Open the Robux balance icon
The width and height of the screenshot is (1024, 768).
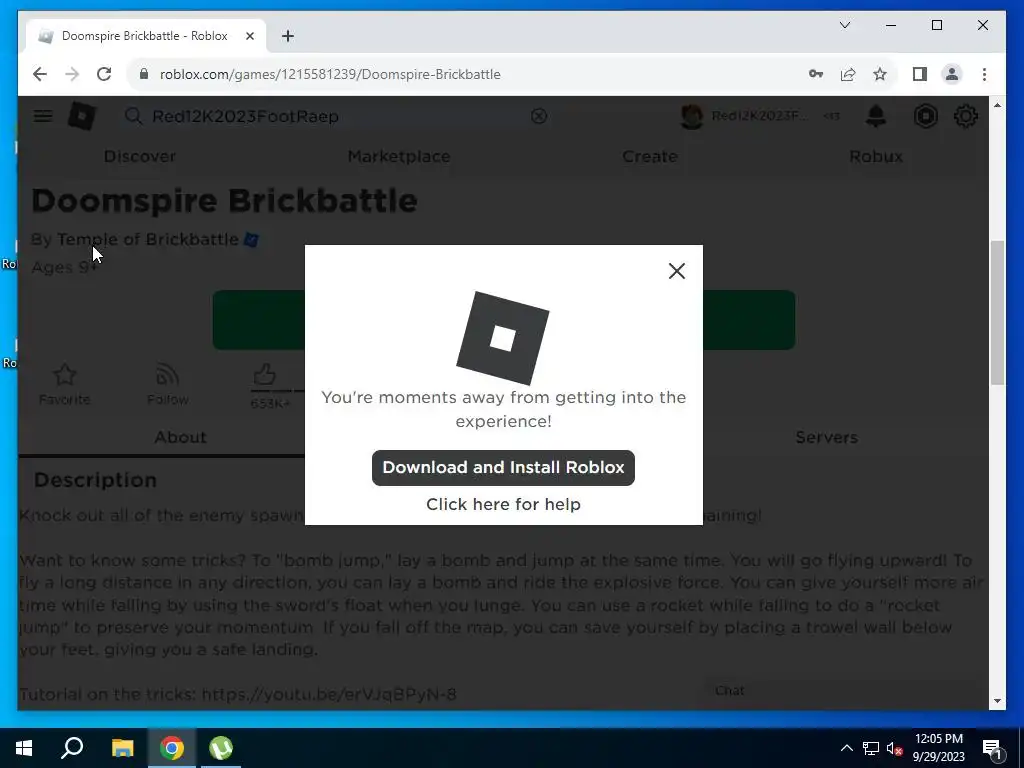[925, 116]
